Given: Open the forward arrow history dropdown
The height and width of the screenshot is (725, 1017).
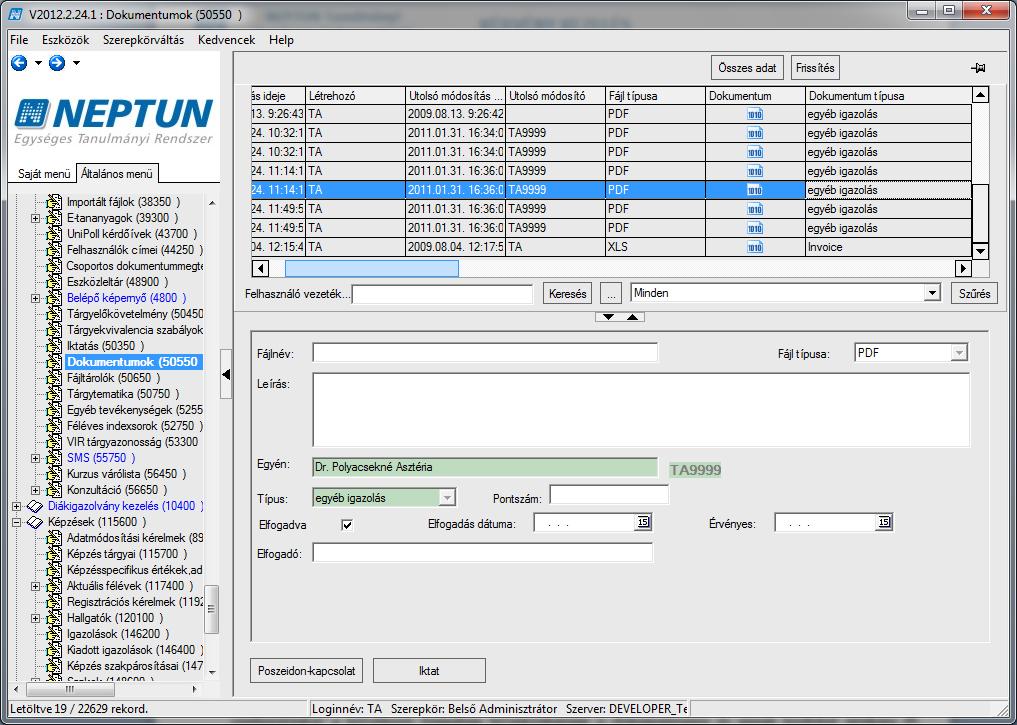Looking at the screenshot, I should click(x=77, y=63).
